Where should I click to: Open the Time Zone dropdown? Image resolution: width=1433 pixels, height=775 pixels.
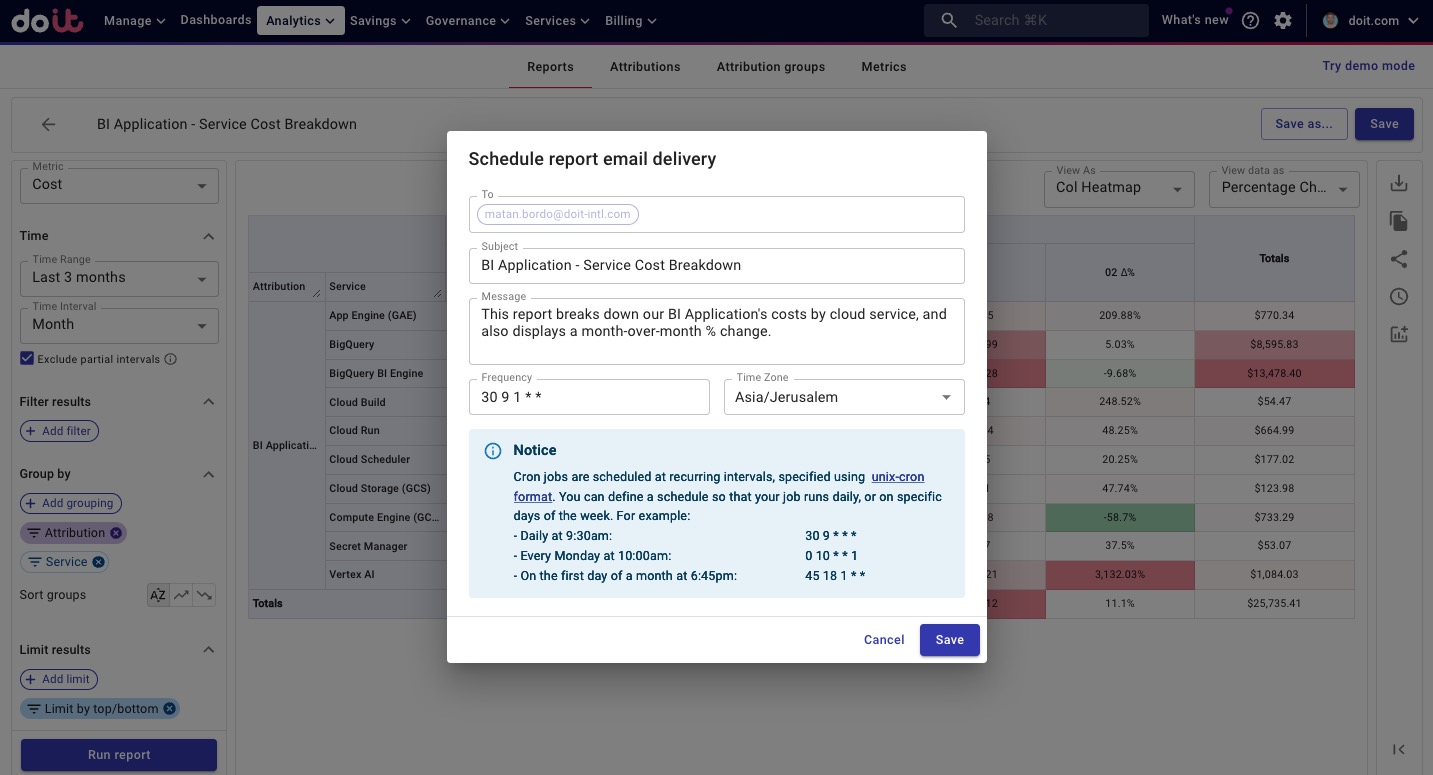coord(843,397)
